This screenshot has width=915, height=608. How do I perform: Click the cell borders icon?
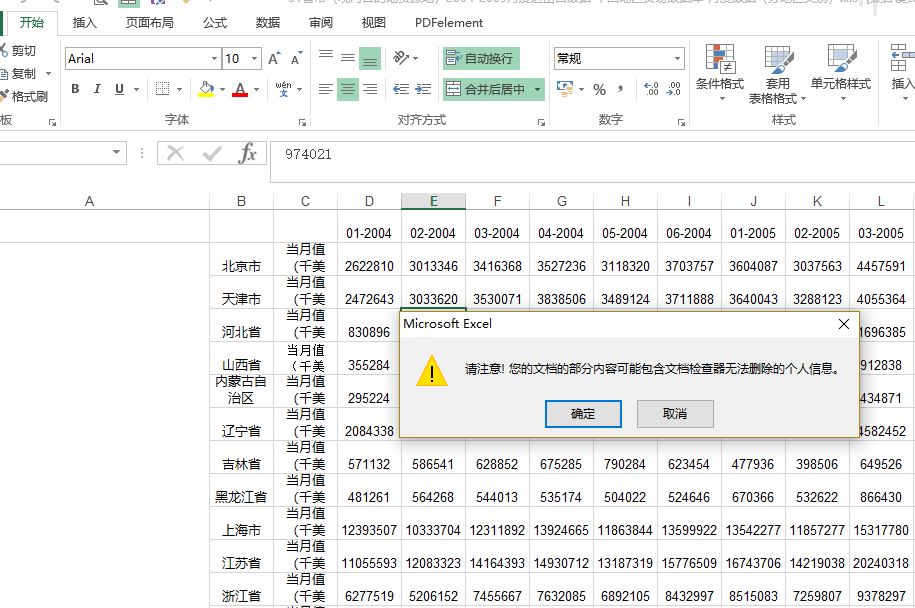click(163, 89)
